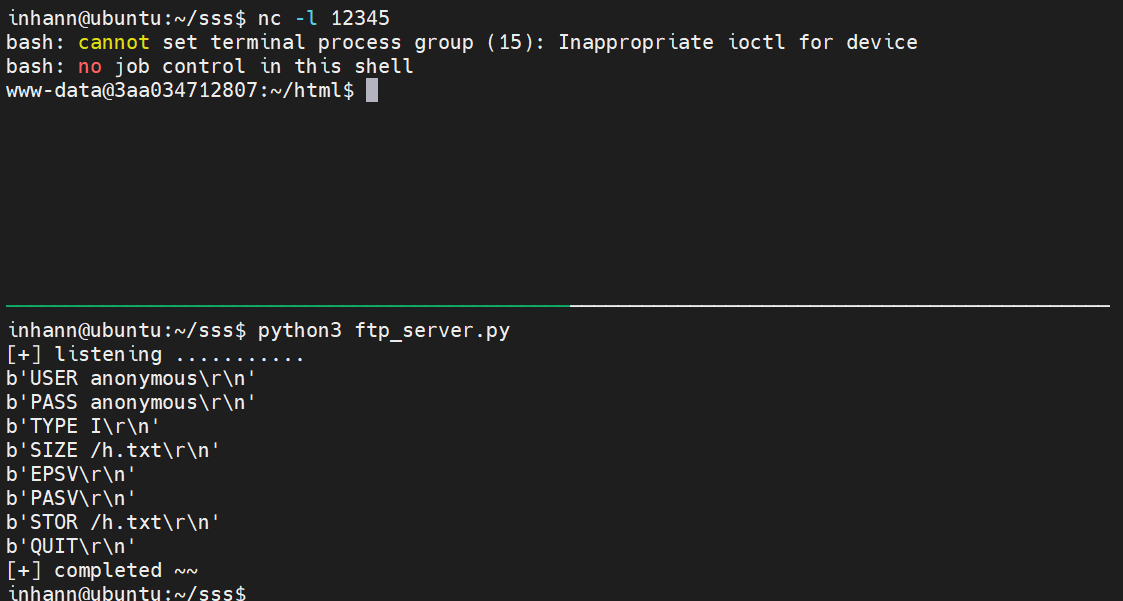Screen dimensions: 1123x601
Task: Click the pane divider line between terminals
Action: tap(558, 306)
